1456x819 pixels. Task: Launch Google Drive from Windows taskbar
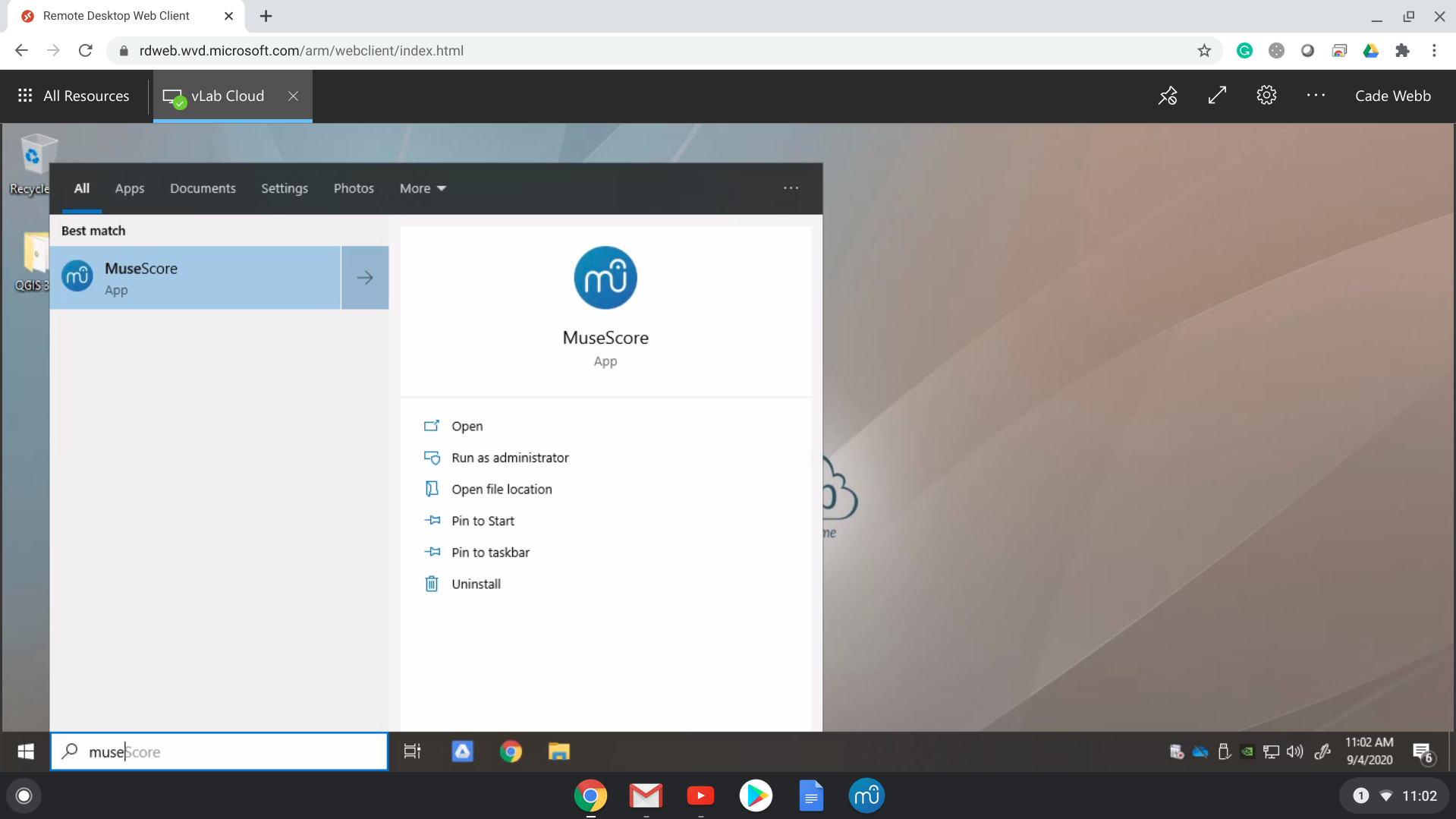462,751
